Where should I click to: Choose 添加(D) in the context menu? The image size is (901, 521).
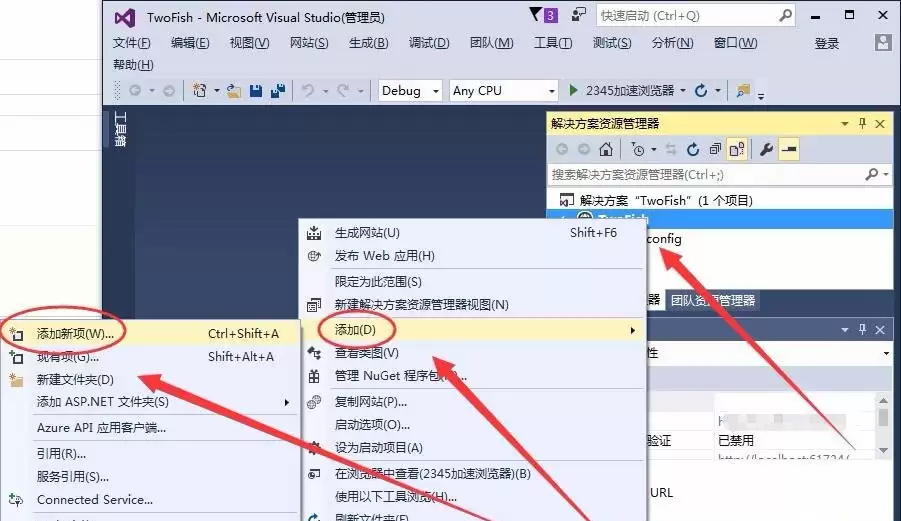point(473,330)
